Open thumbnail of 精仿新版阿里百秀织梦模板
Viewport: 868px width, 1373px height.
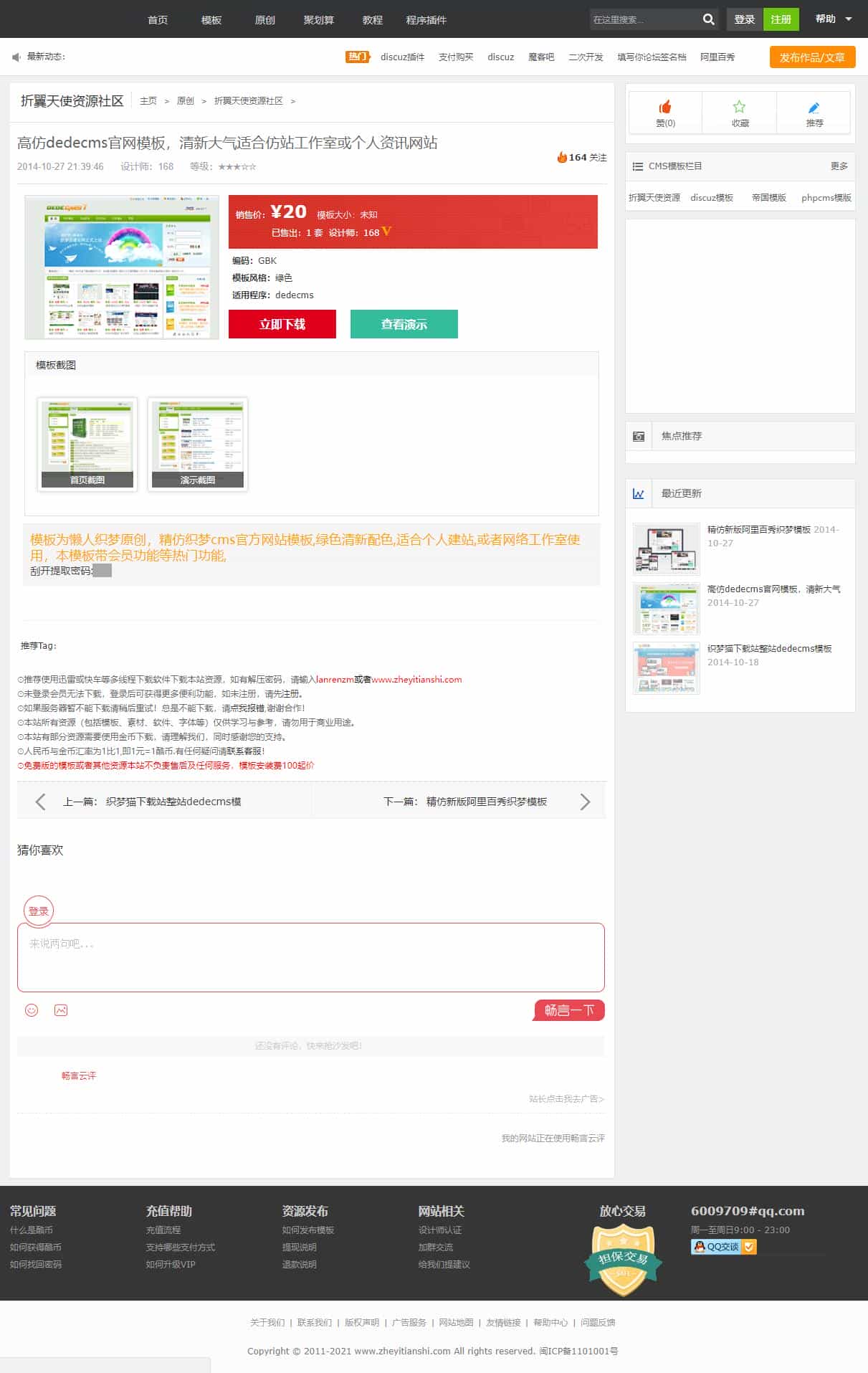(667, 549)
